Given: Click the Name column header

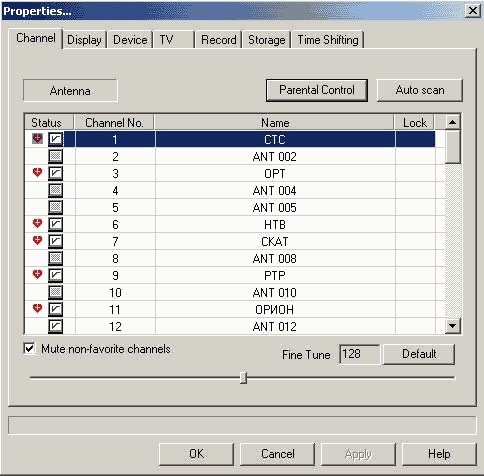Looking at the screenshot, I should coord(274,122).
